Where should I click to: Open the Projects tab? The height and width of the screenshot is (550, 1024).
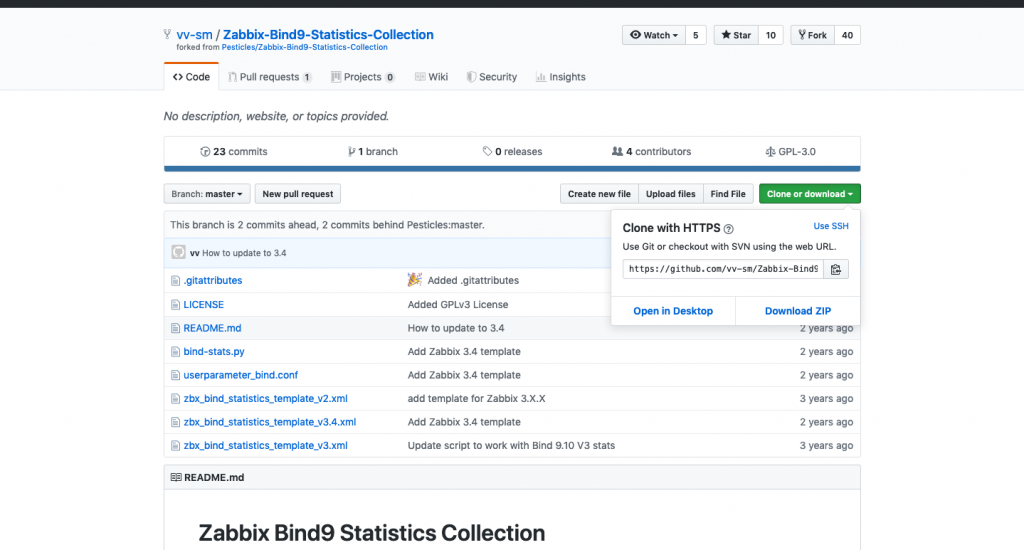(362, 77)
